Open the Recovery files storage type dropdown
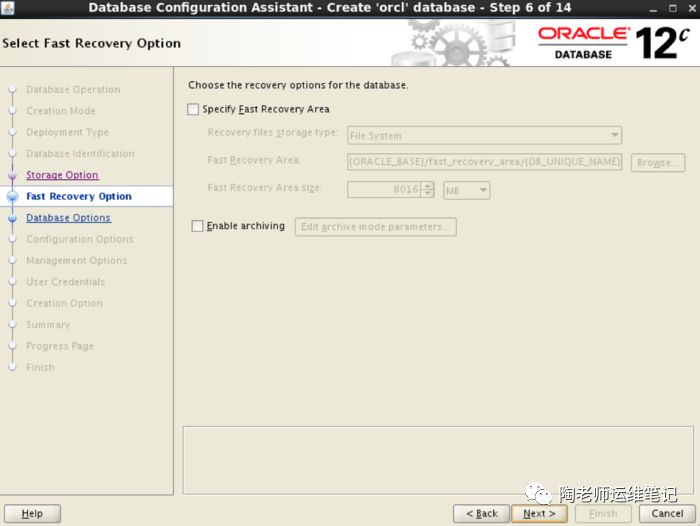 (x=484, y=135)
